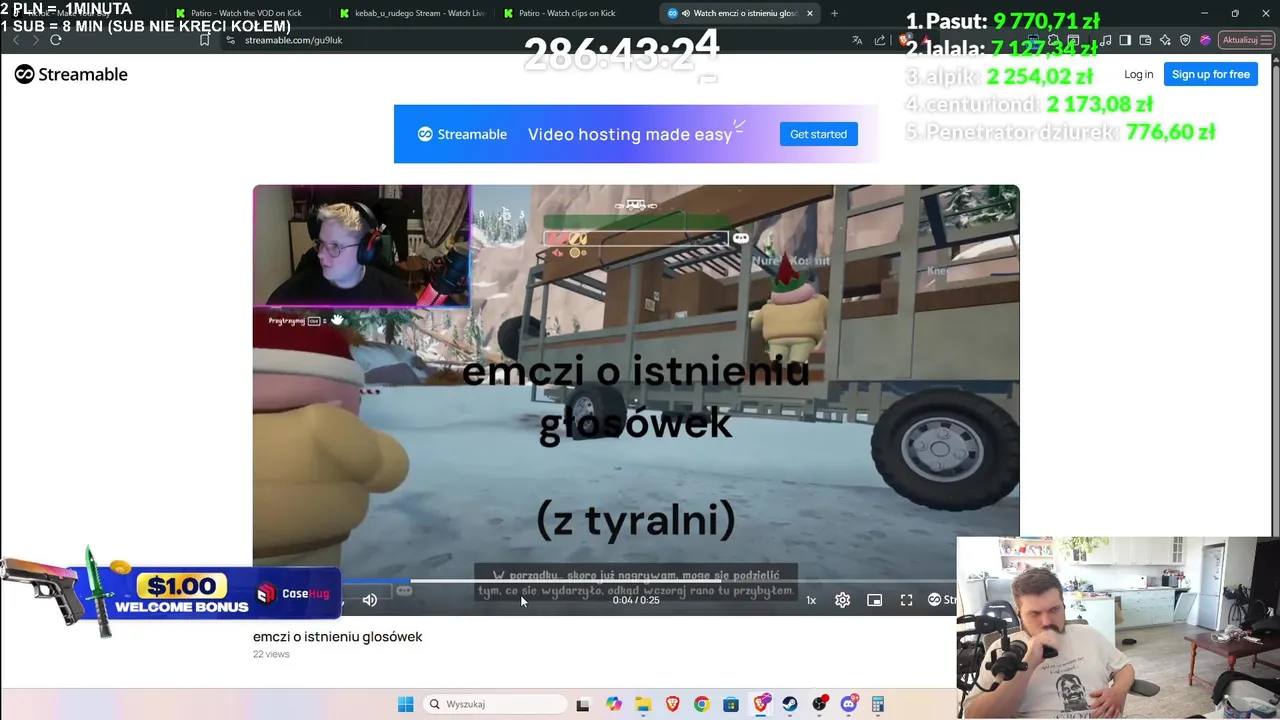
Task: Open Task View on taskbar
Action: 583,704
